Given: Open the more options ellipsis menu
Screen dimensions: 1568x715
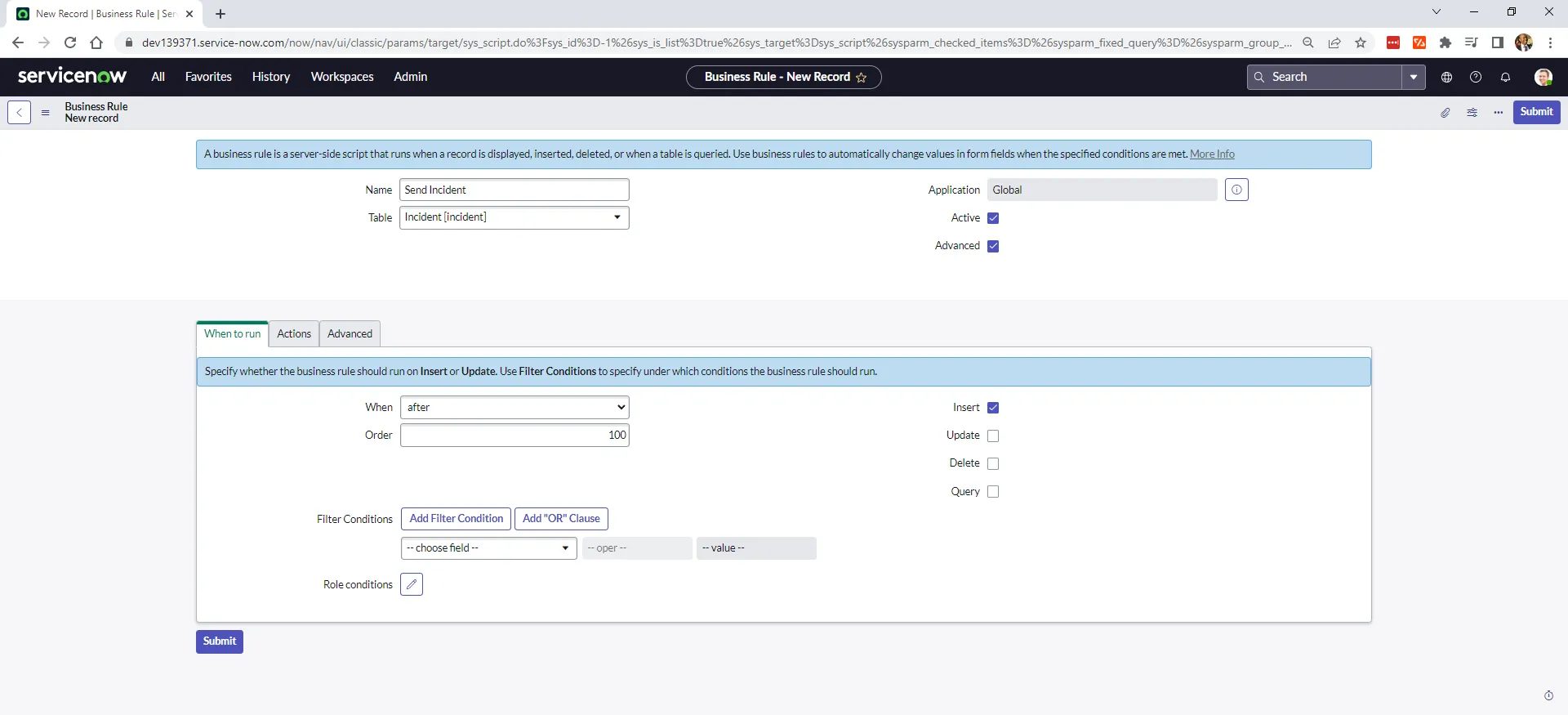Looking at the screenshot, I should (x=1498, y=113).
